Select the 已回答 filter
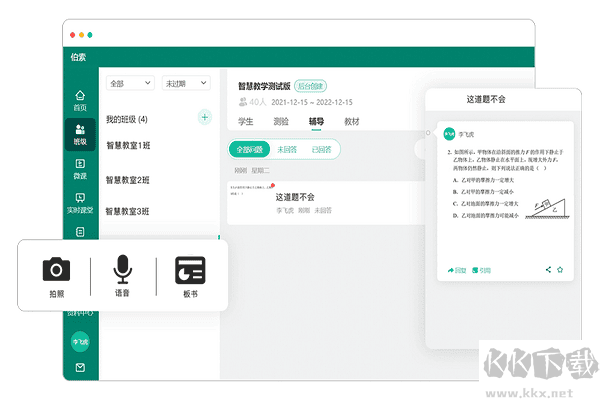600x400 pixels. (x=321, y=149)
